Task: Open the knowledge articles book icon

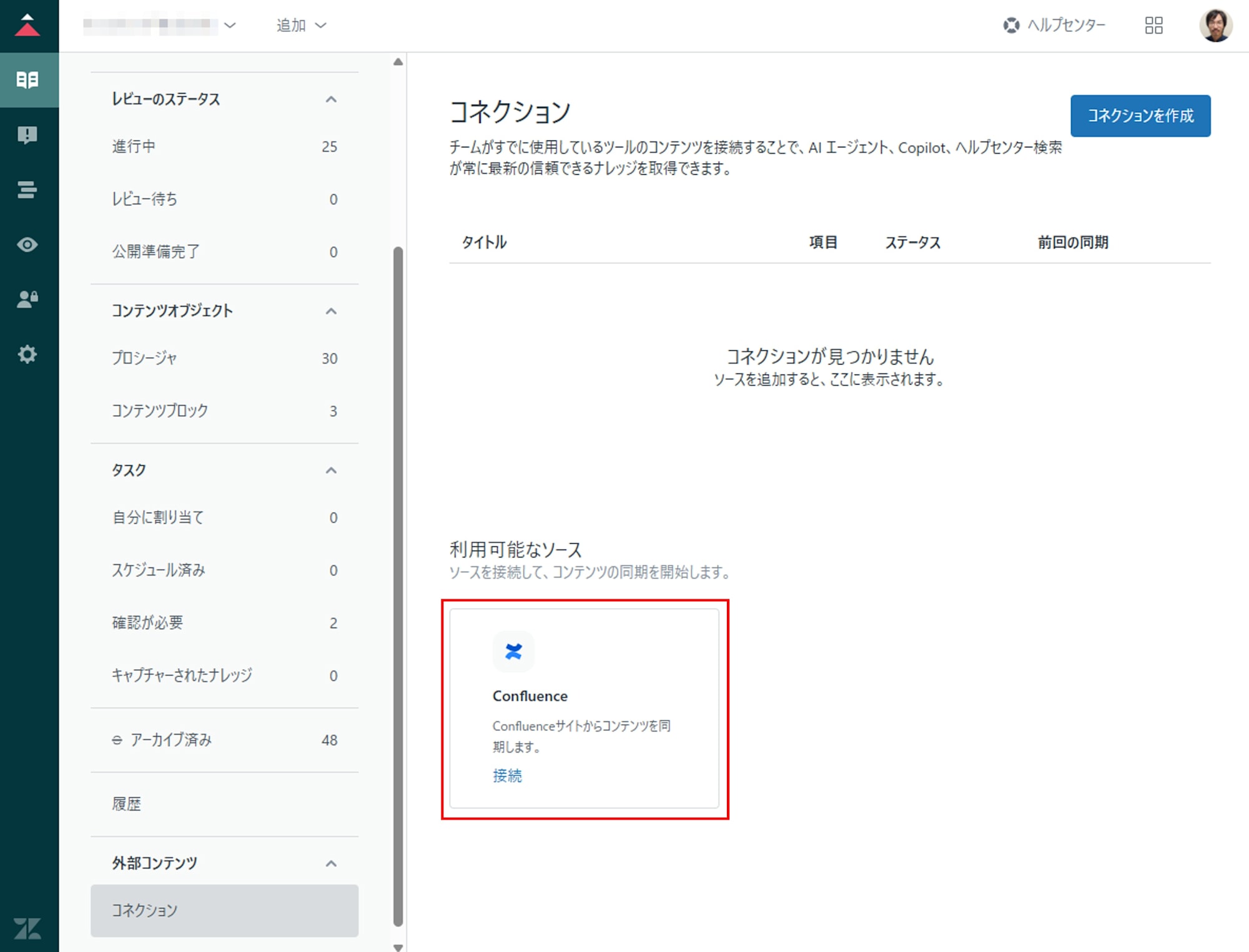Action: click(x=27, y=80)
